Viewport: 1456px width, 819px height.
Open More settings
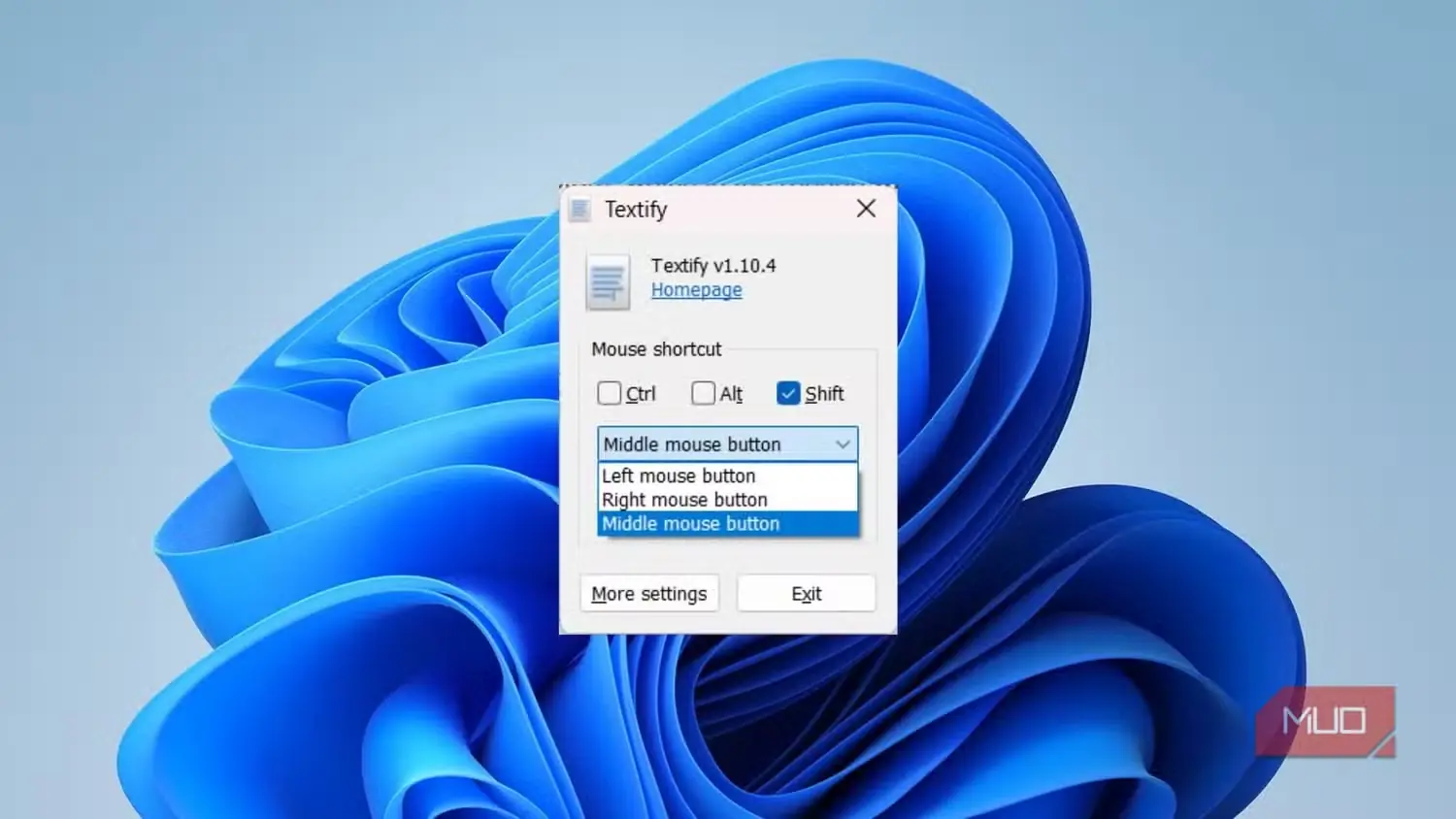pyautogui.click(x=649, y=594)
